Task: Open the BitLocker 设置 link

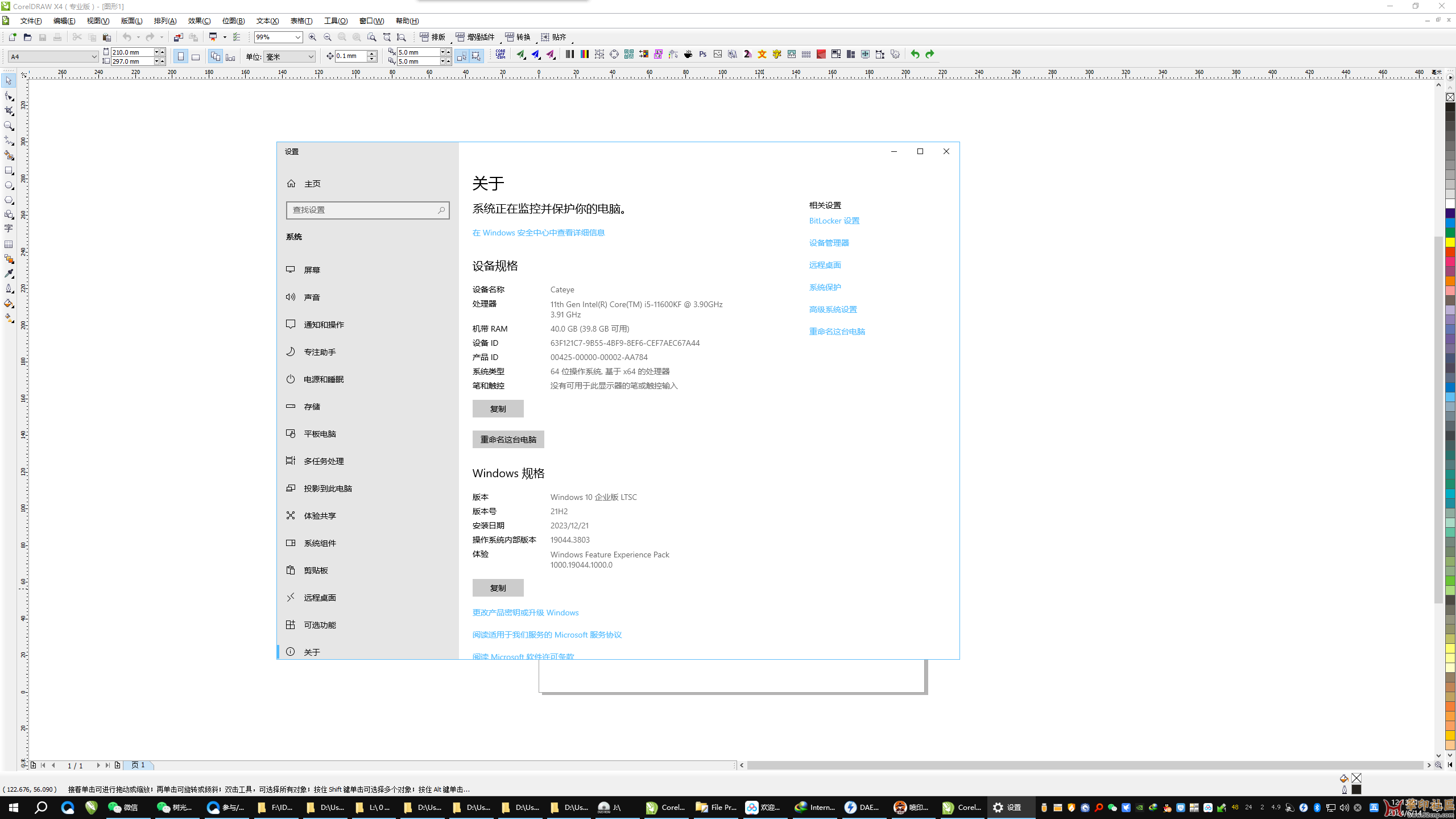Action: (834, 221)
